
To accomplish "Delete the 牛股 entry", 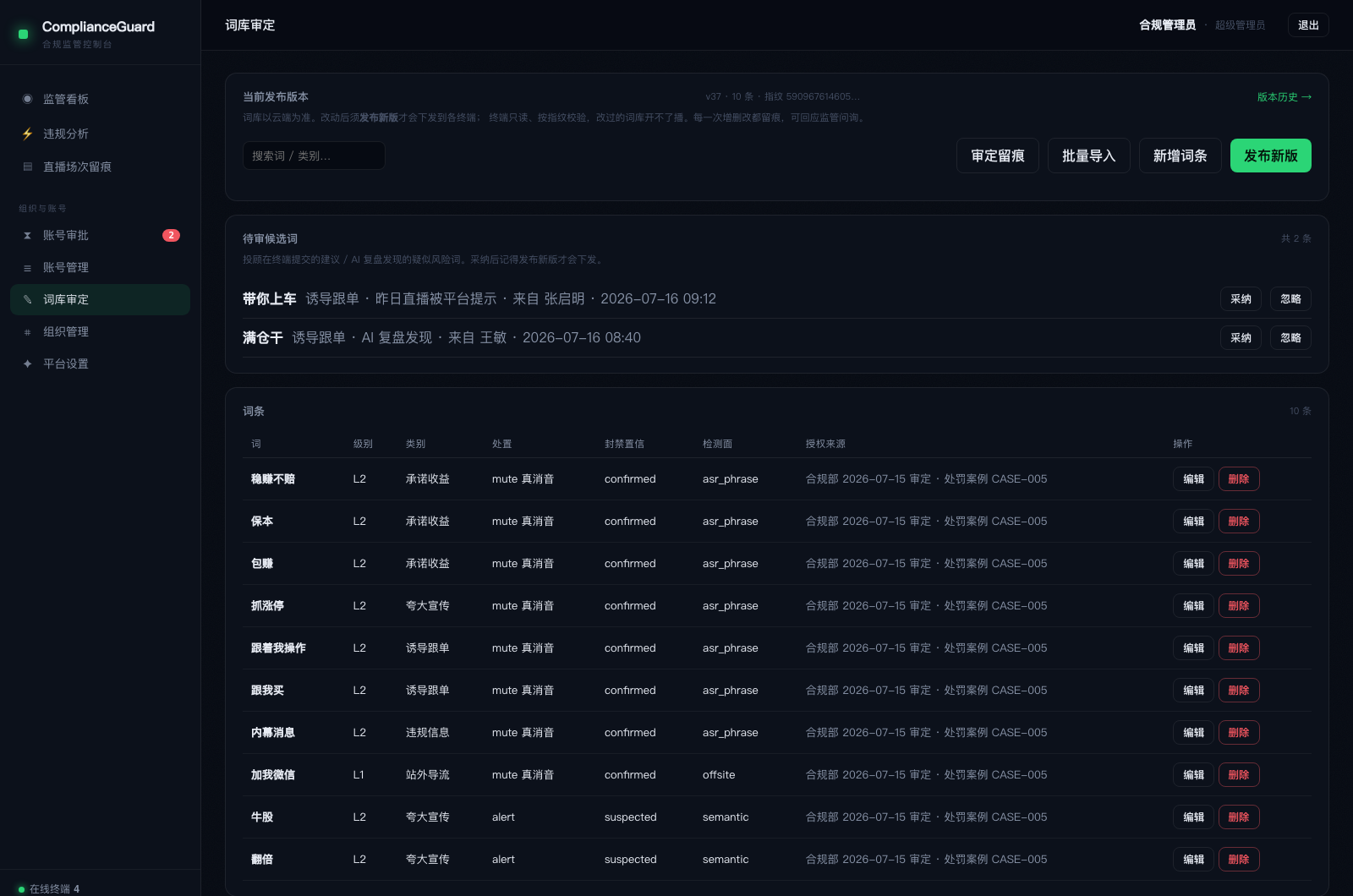I will coord(1239,817).
